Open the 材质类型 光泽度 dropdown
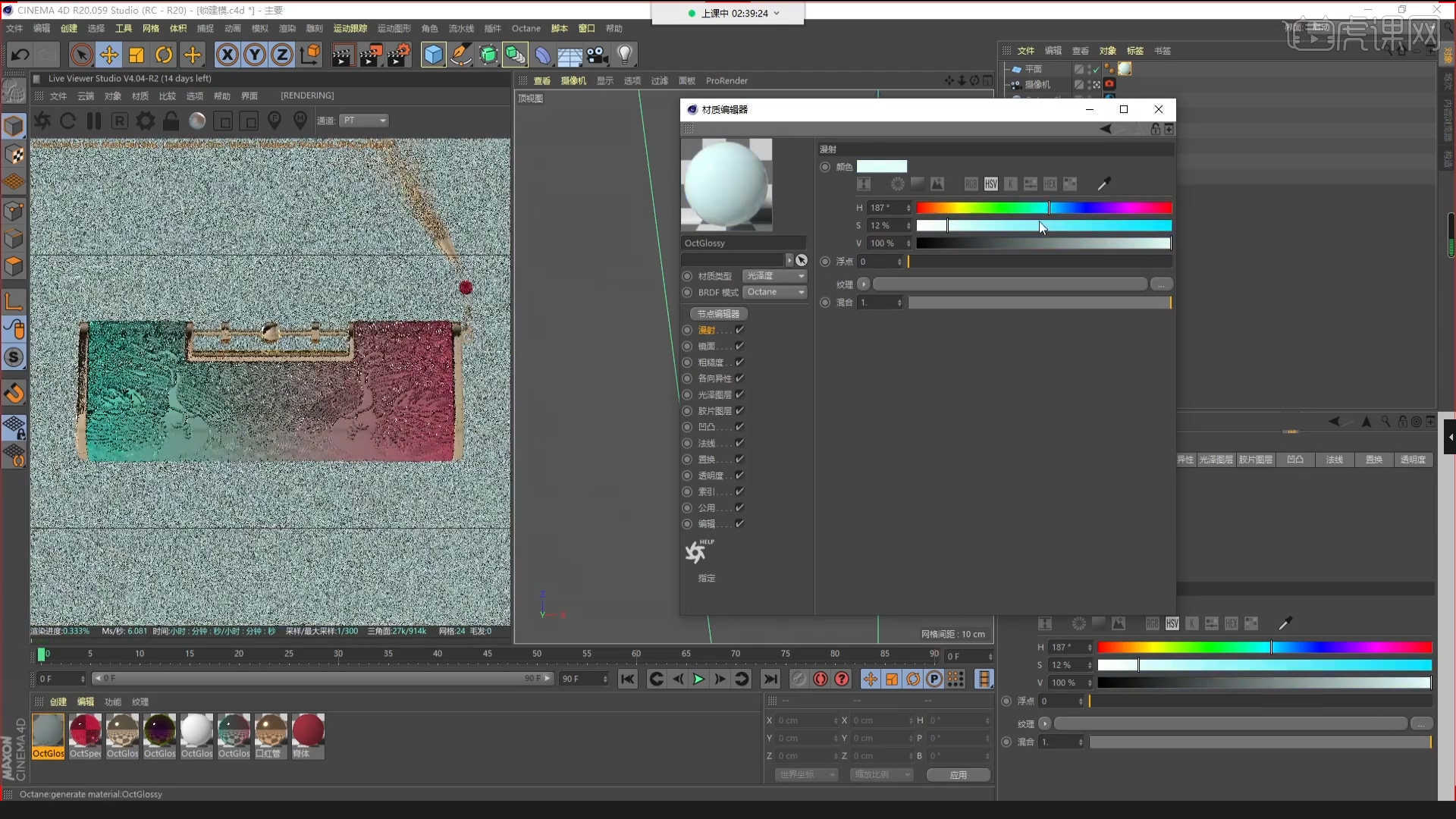 point(774,276)
